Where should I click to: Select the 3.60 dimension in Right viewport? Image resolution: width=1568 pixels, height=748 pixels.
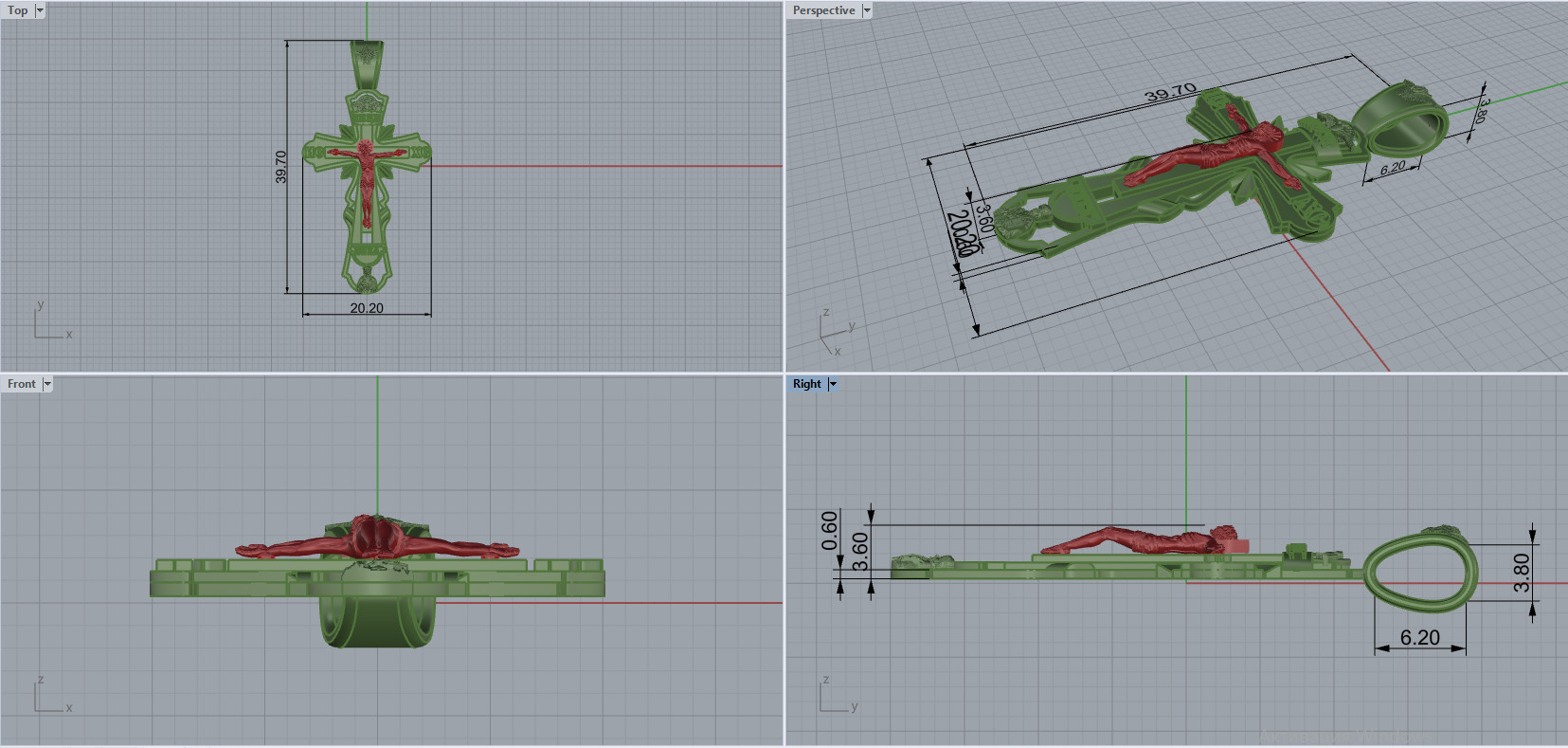(x=860, y=552)
